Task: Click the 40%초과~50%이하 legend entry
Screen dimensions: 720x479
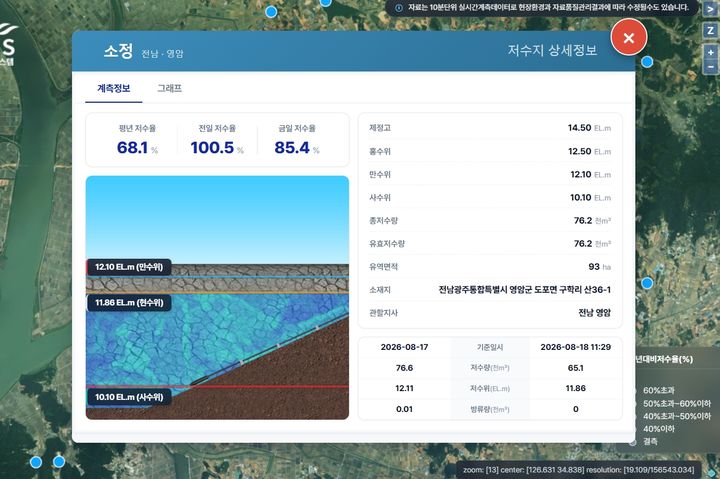Action: tap(676, 416)
